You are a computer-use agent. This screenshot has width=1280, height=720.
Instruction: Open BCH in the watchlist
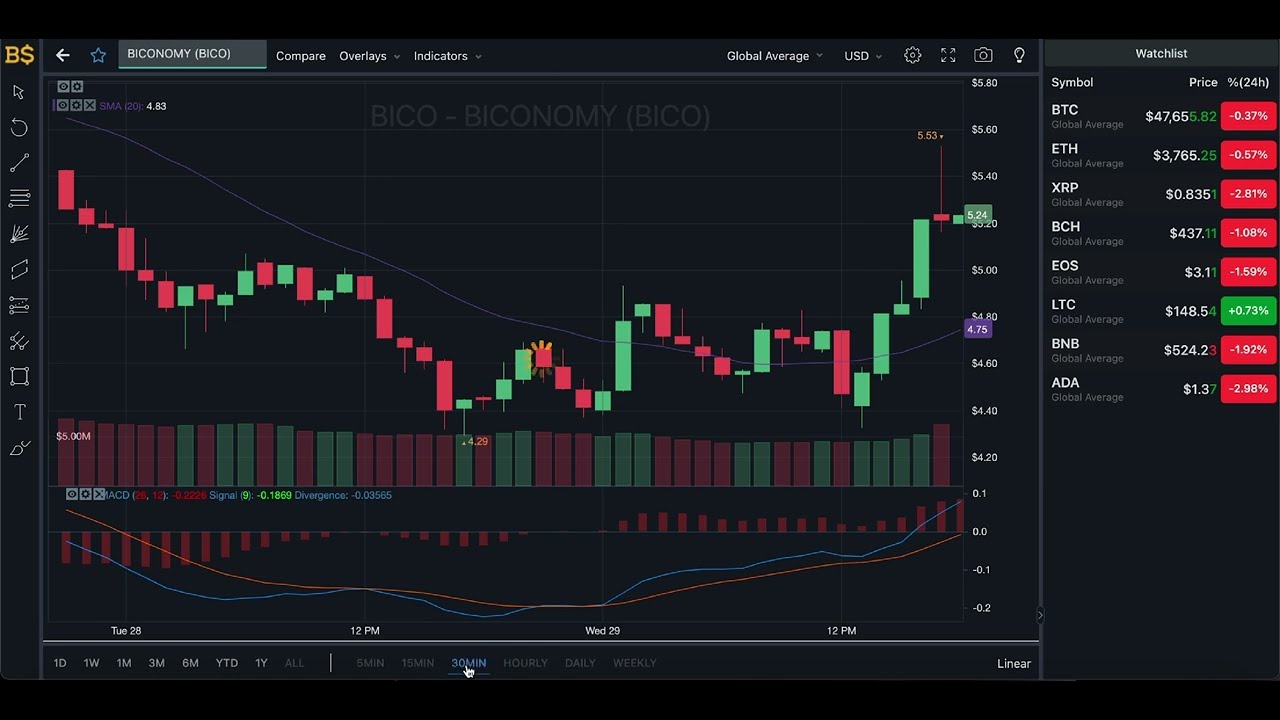click(1162, 233)
